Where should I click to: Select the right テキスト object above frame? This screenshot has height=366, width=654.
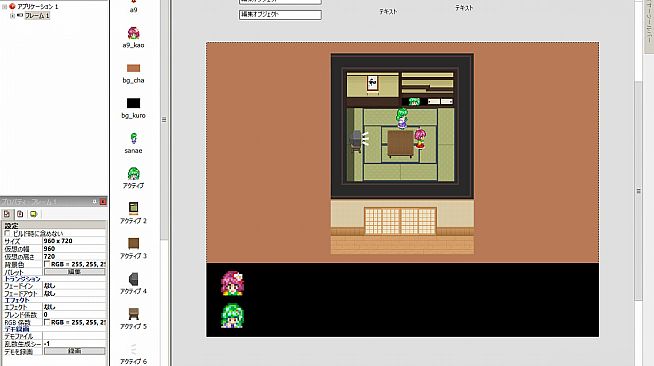coord(464,8)
